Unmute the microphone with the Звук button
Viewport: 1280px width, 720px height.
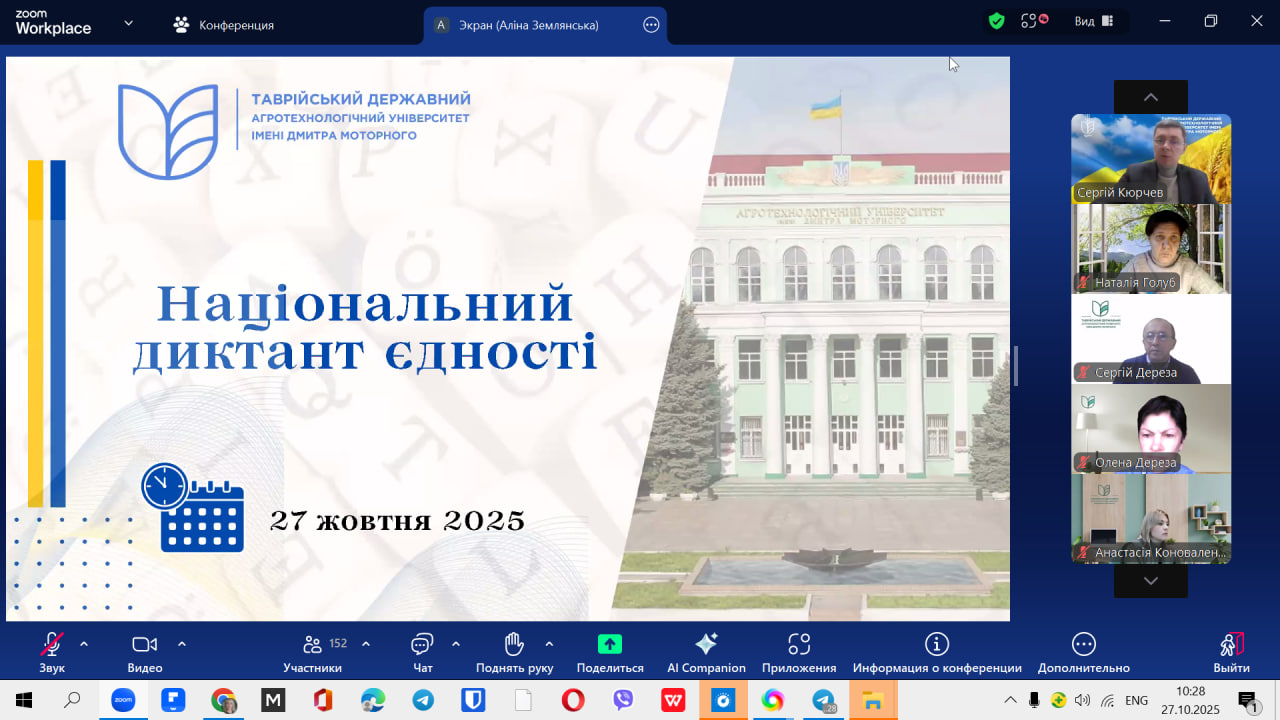(52, 652)
